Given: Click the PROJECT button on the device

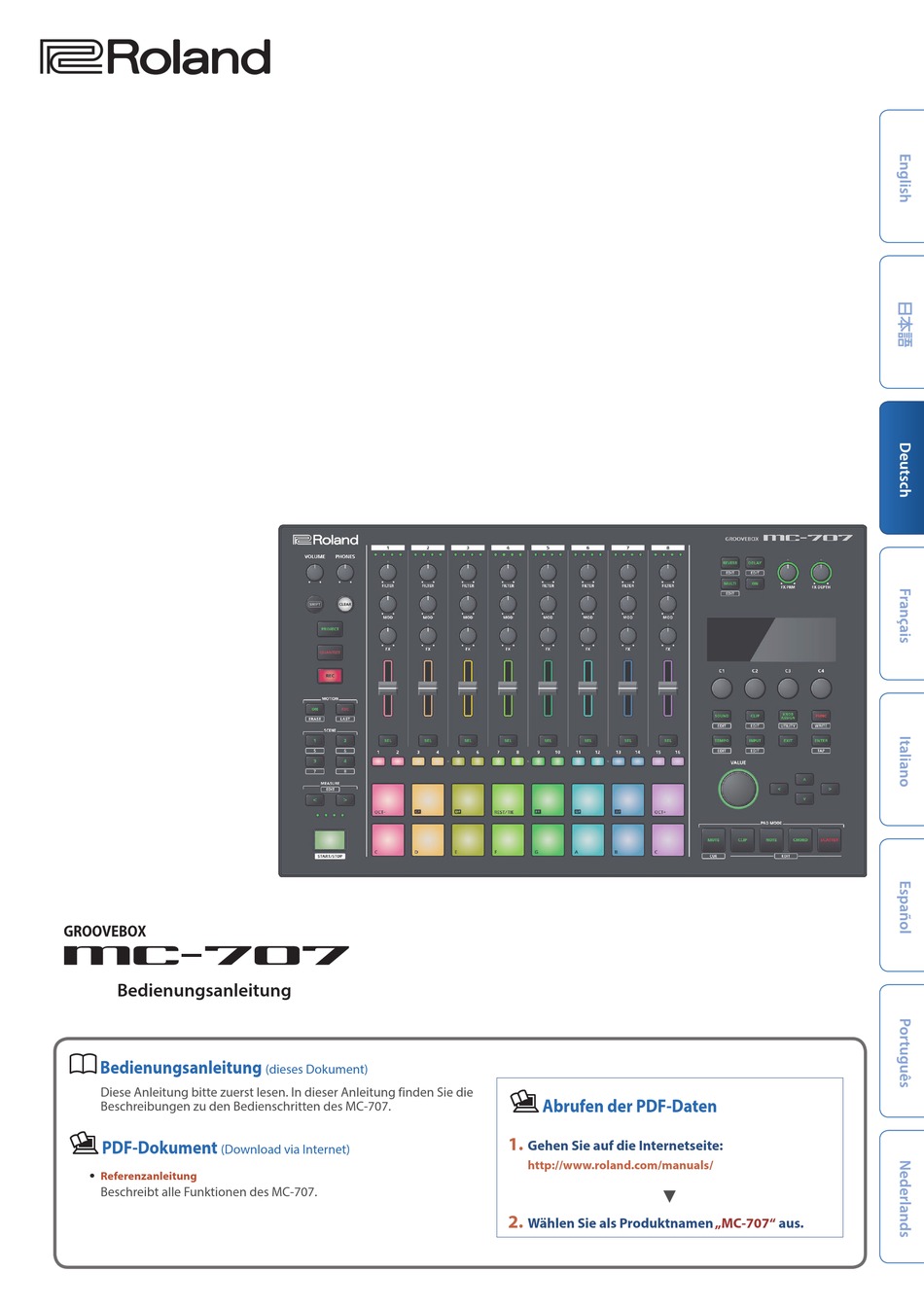Looking at the screenshot, I should pos(330,629).
